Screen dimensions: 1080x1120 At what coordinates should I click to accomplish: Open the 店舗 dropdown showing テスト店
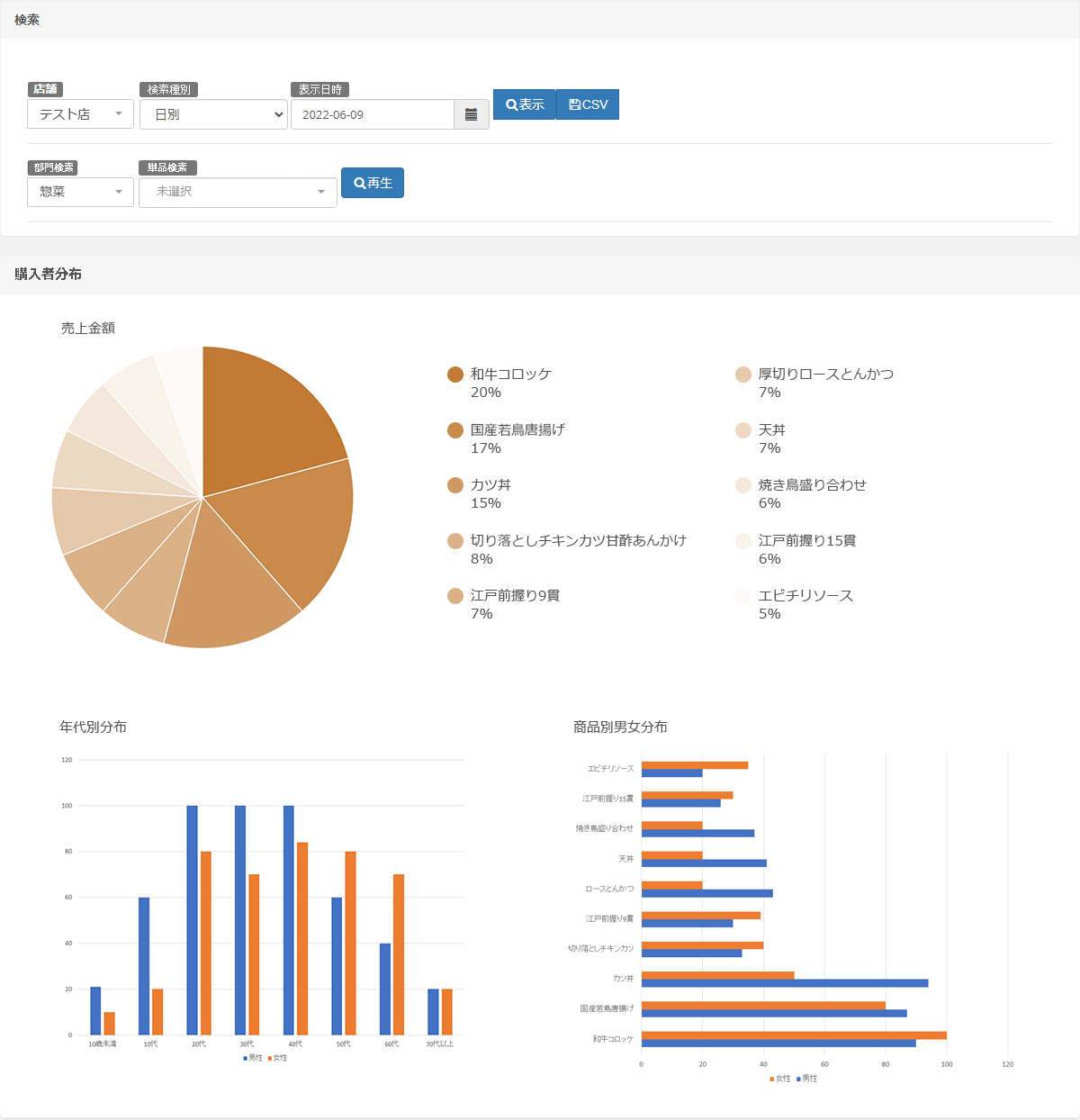(x=80, y=114)
